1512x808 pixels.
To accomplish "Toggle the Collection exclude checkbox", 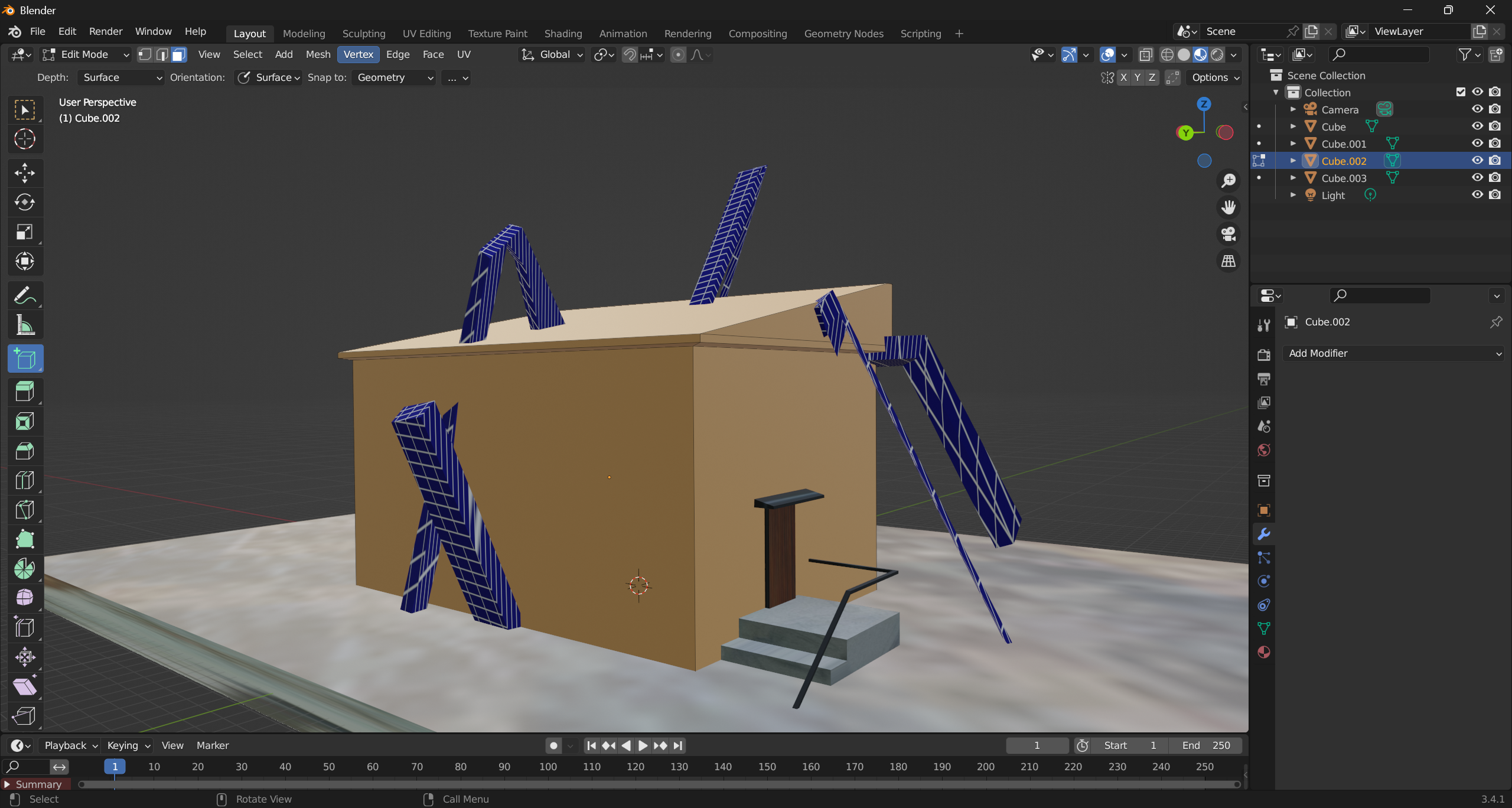I will pyautogui.click(x=1461, y=92).
